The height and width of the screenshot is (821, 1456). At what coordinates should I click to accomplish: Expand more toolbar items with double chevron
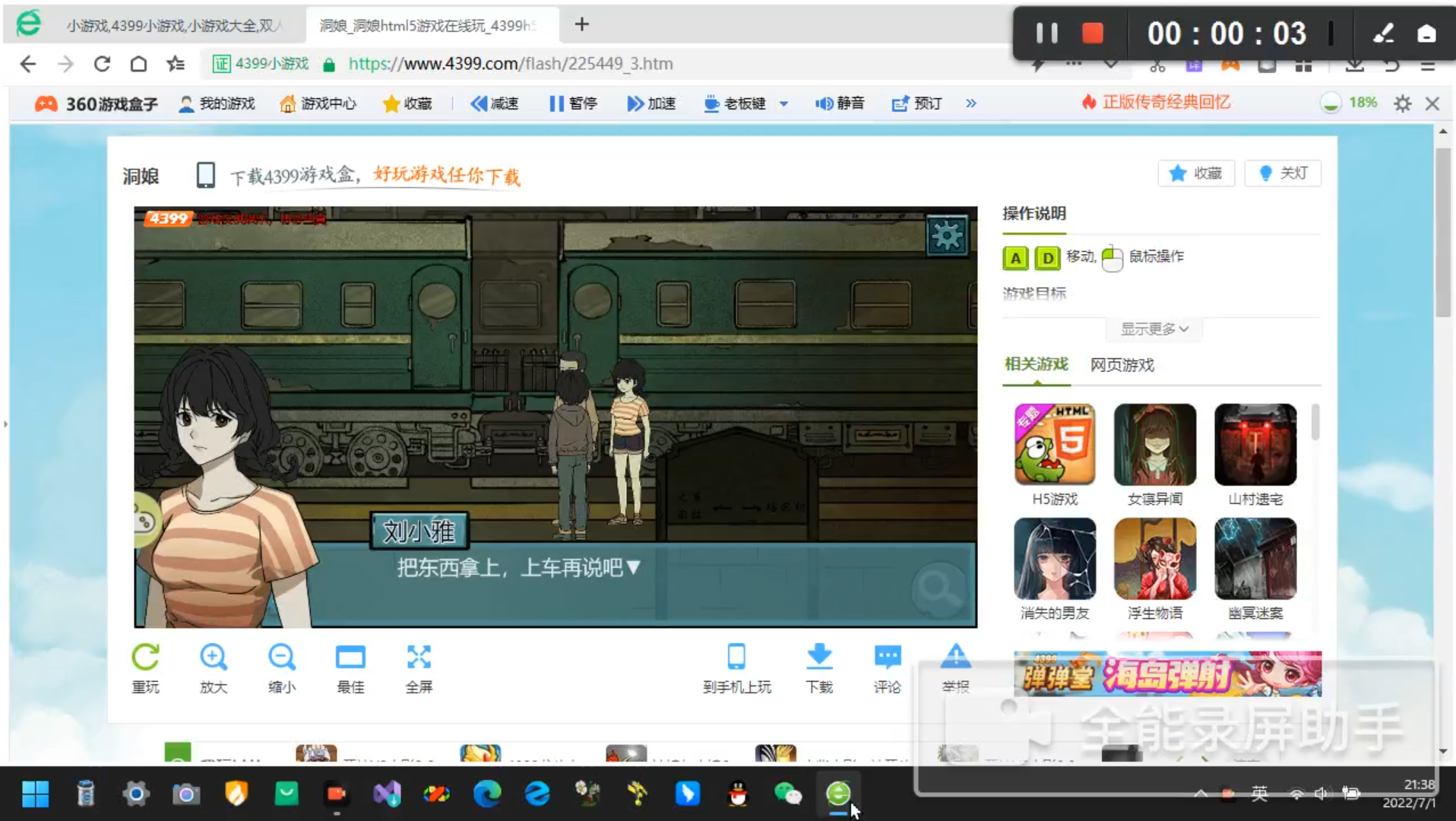click(x=970, y=103)
